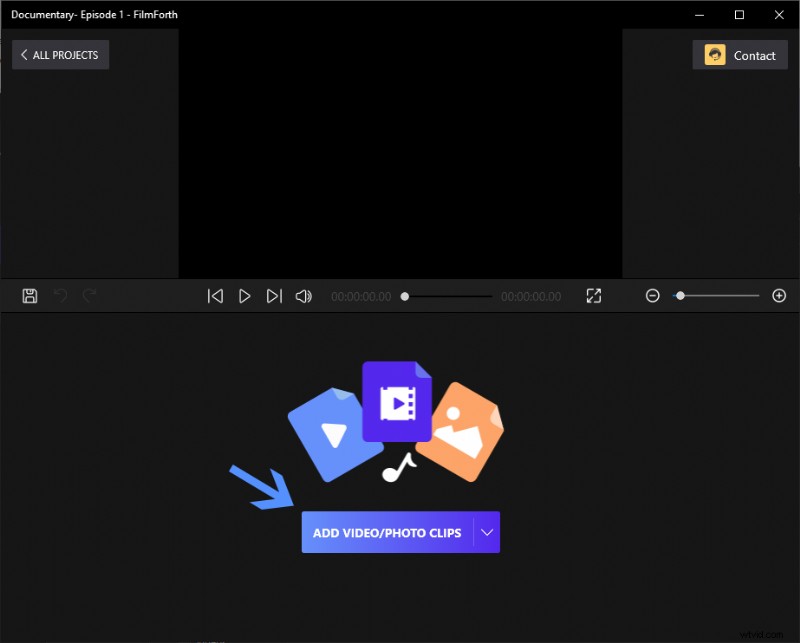This screenshot has height=643, width=800.
Task: Click the monkey avatar on the Contact button
Action: pyautogui.click(x=715, y=55)
